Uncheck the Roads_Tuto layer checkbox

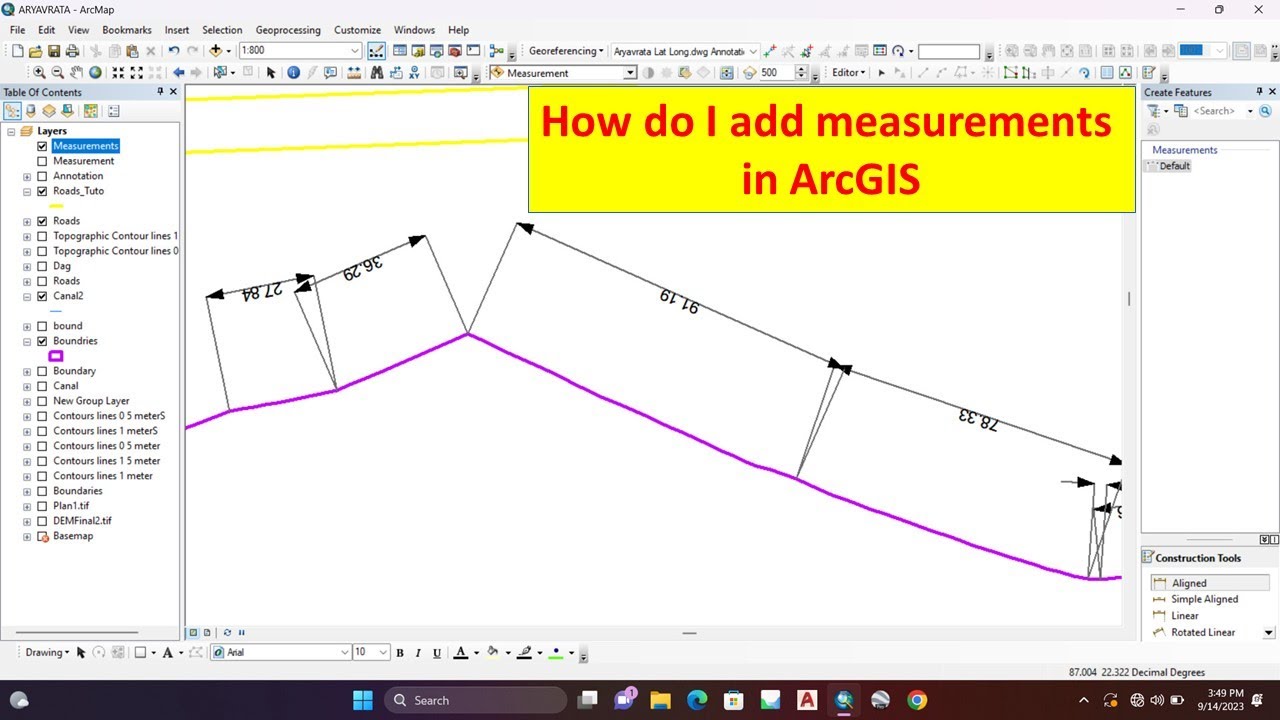coord(42,191)
